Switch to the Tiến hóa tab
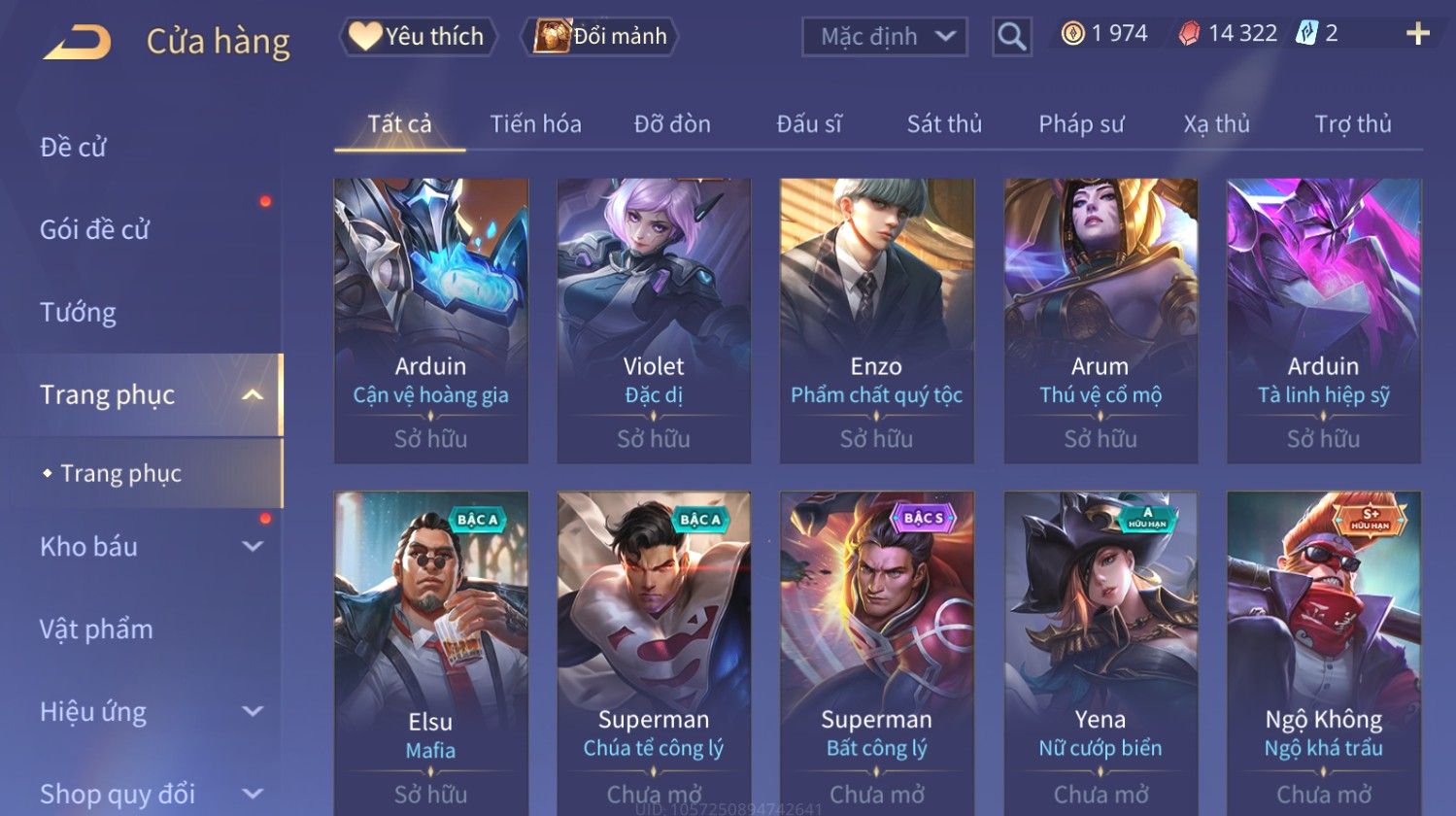The width and height of the screenshot is (1456, 816). tap(535, 124)
